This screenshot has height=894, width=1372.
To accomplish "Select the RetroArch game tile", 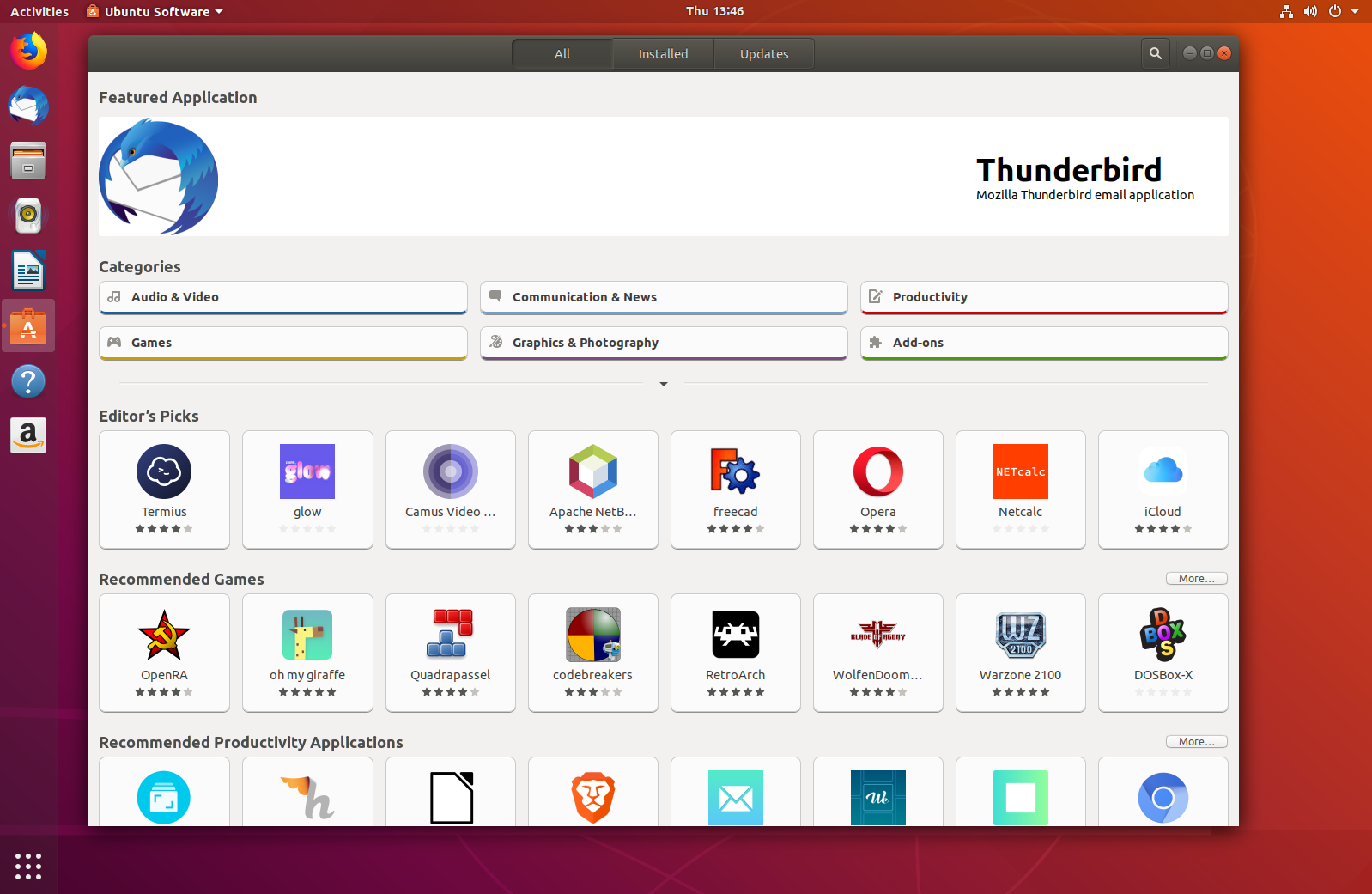I will pos(736,653).
